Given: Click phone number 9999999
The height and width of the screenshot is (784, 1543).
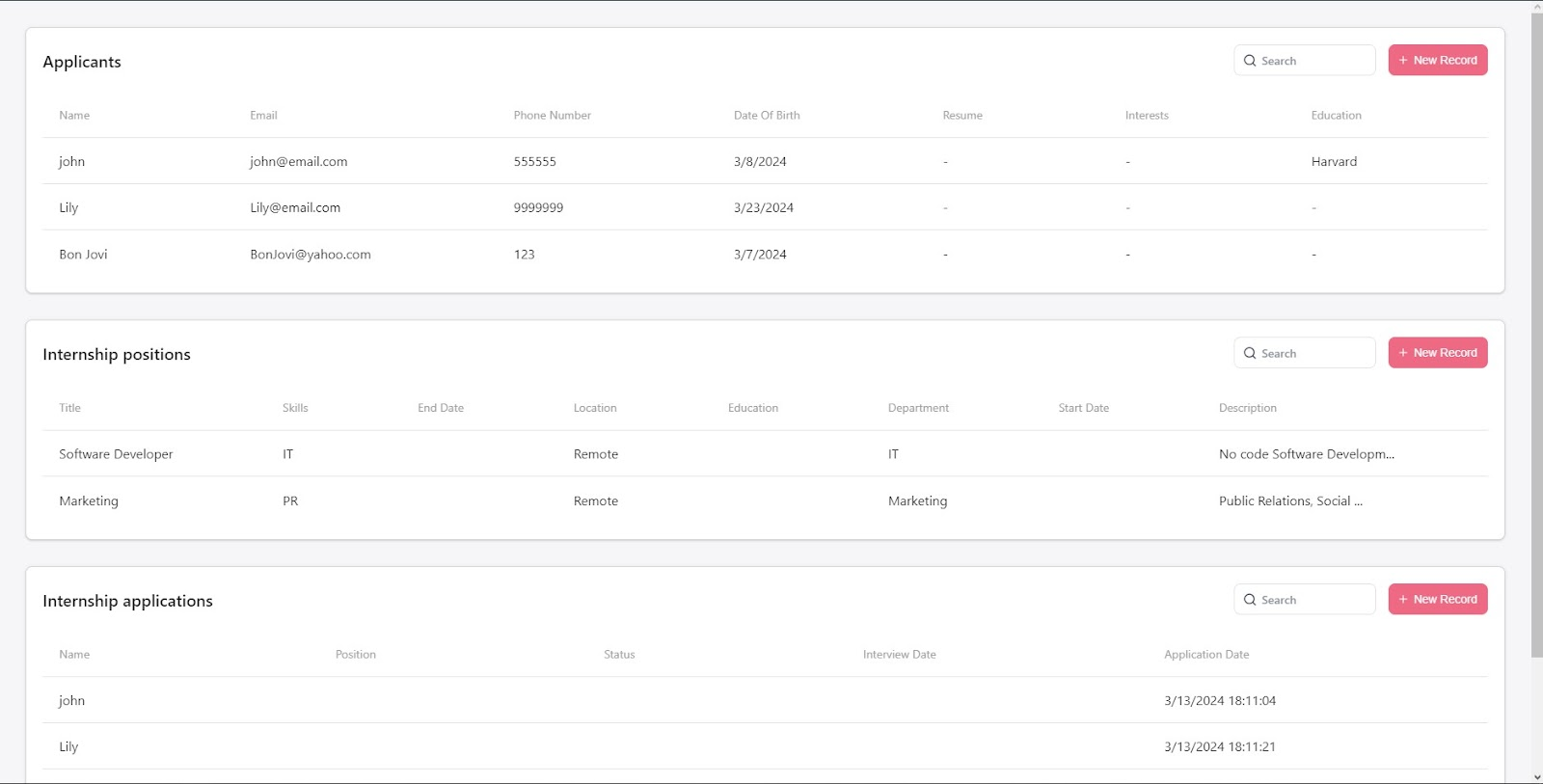Looking at the screenshot, I should [538, 207].
